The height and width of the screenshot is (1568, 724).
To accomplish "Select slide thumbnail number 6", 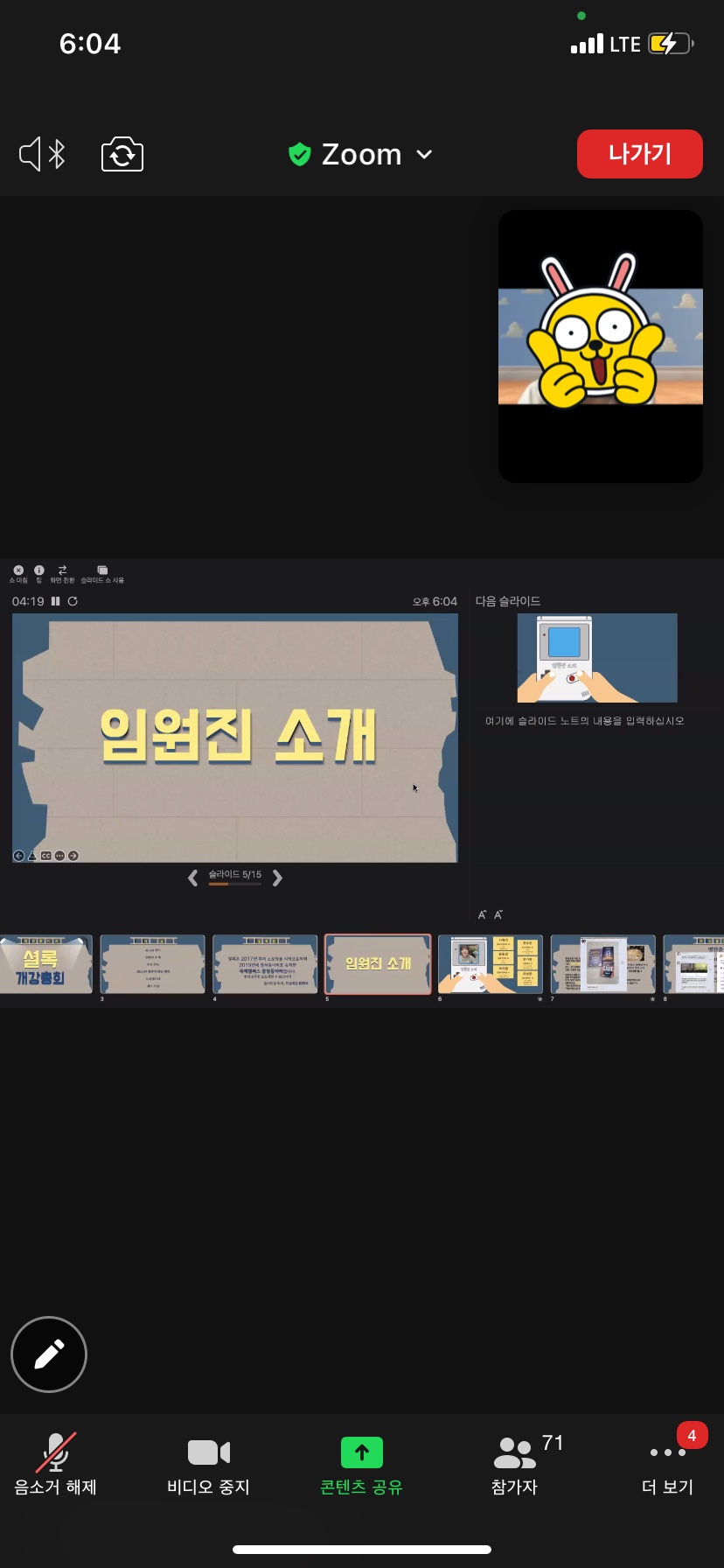I will (491, 964).
